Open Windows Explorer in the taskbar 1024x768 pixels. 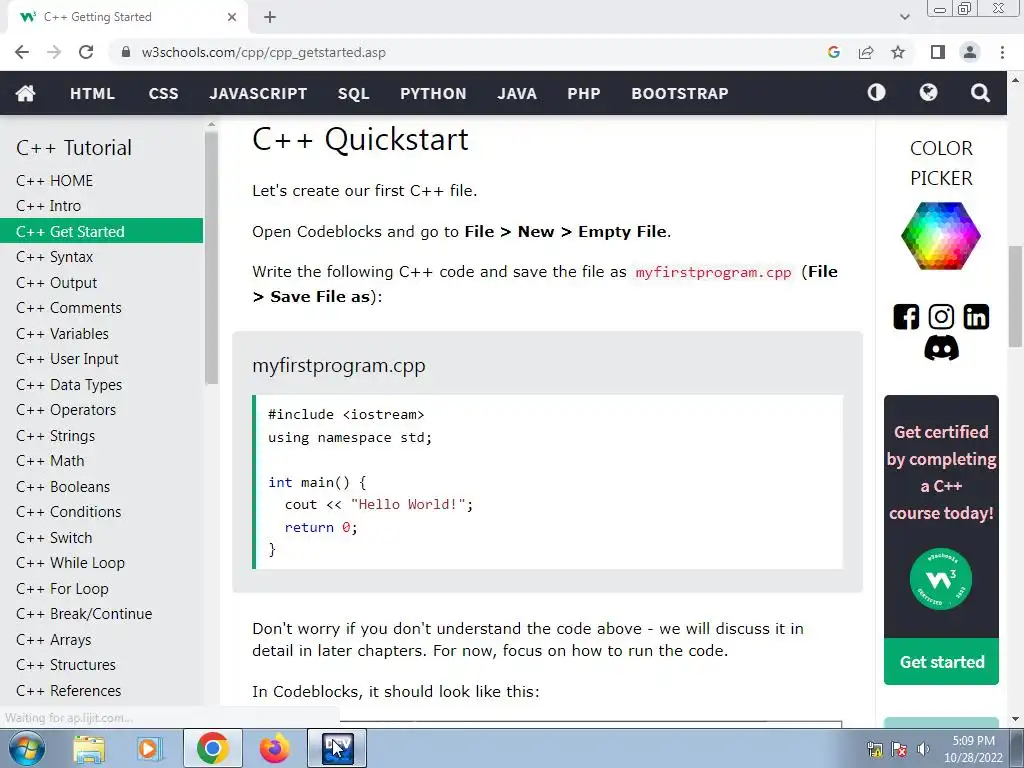tap(88, 748)
